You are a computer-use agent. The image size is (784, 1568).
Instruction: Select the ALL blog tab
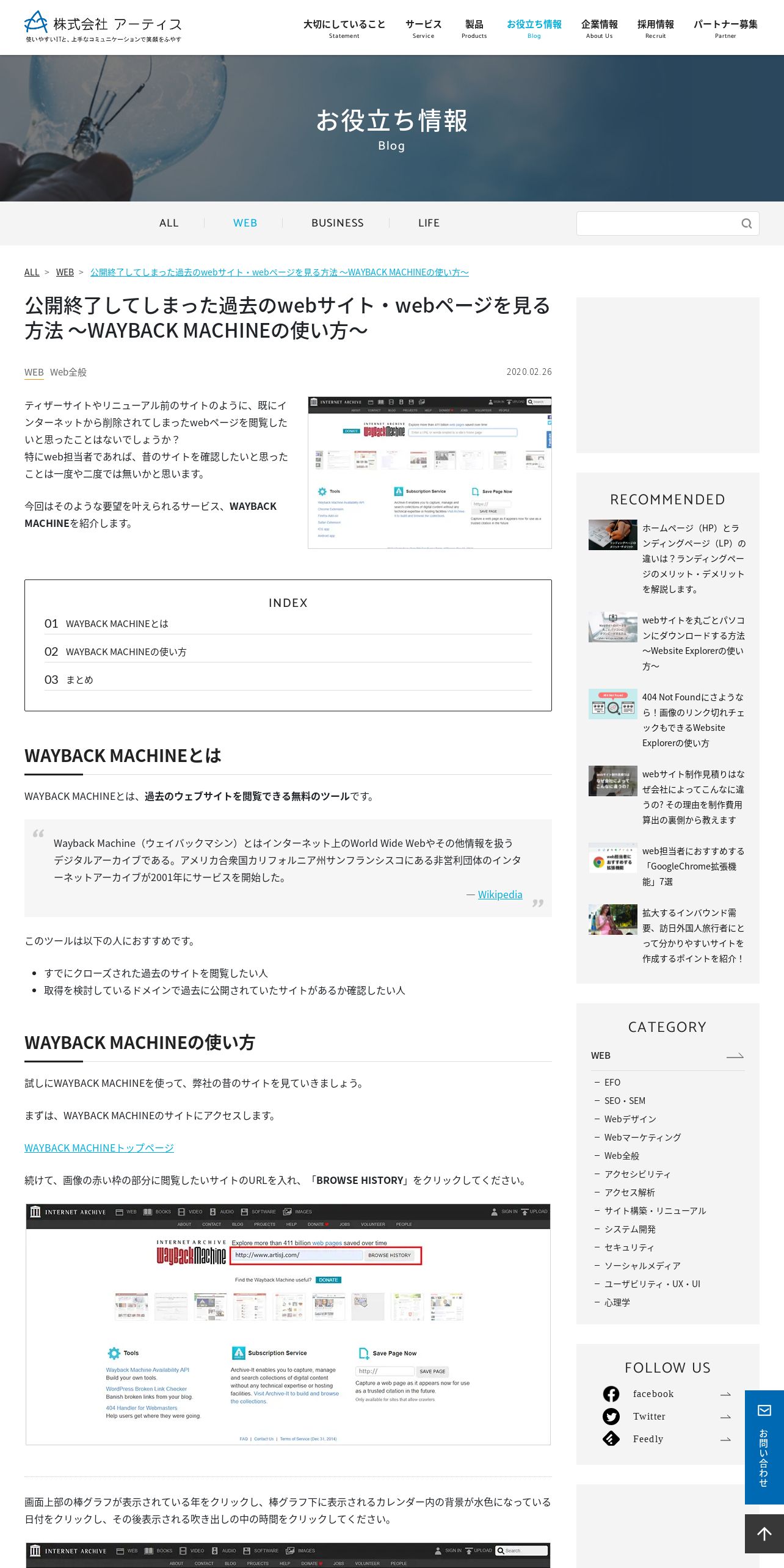click(169, 223)
